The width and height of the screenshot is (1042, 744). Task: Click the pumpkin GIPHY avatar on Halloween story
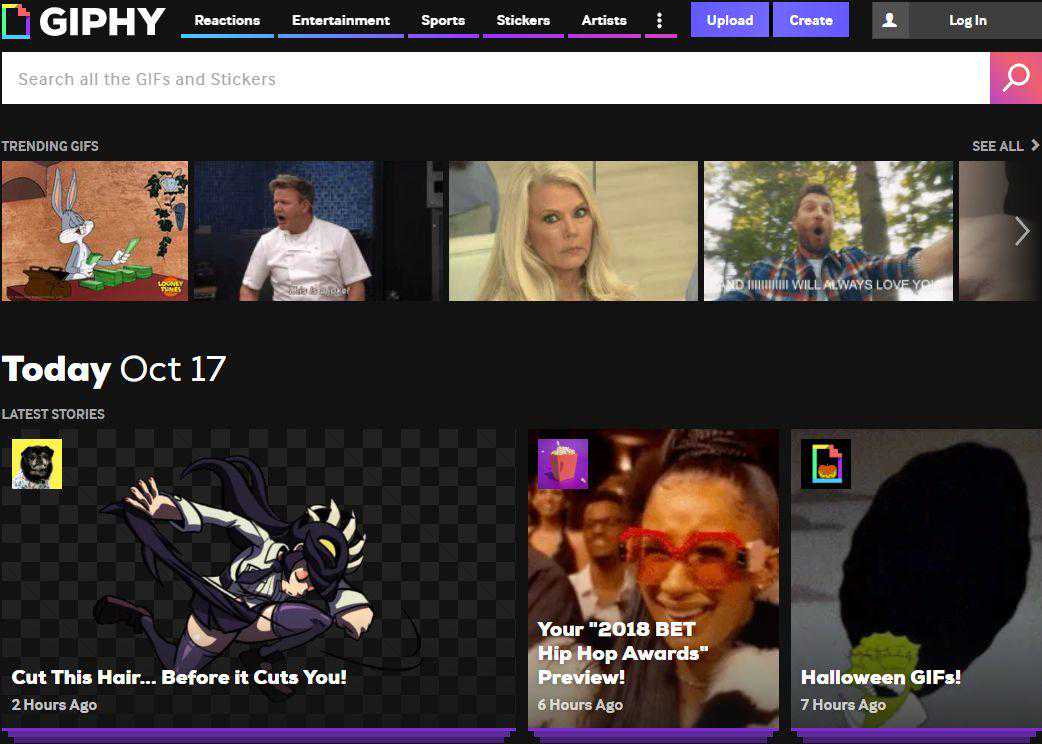(826, 464)
